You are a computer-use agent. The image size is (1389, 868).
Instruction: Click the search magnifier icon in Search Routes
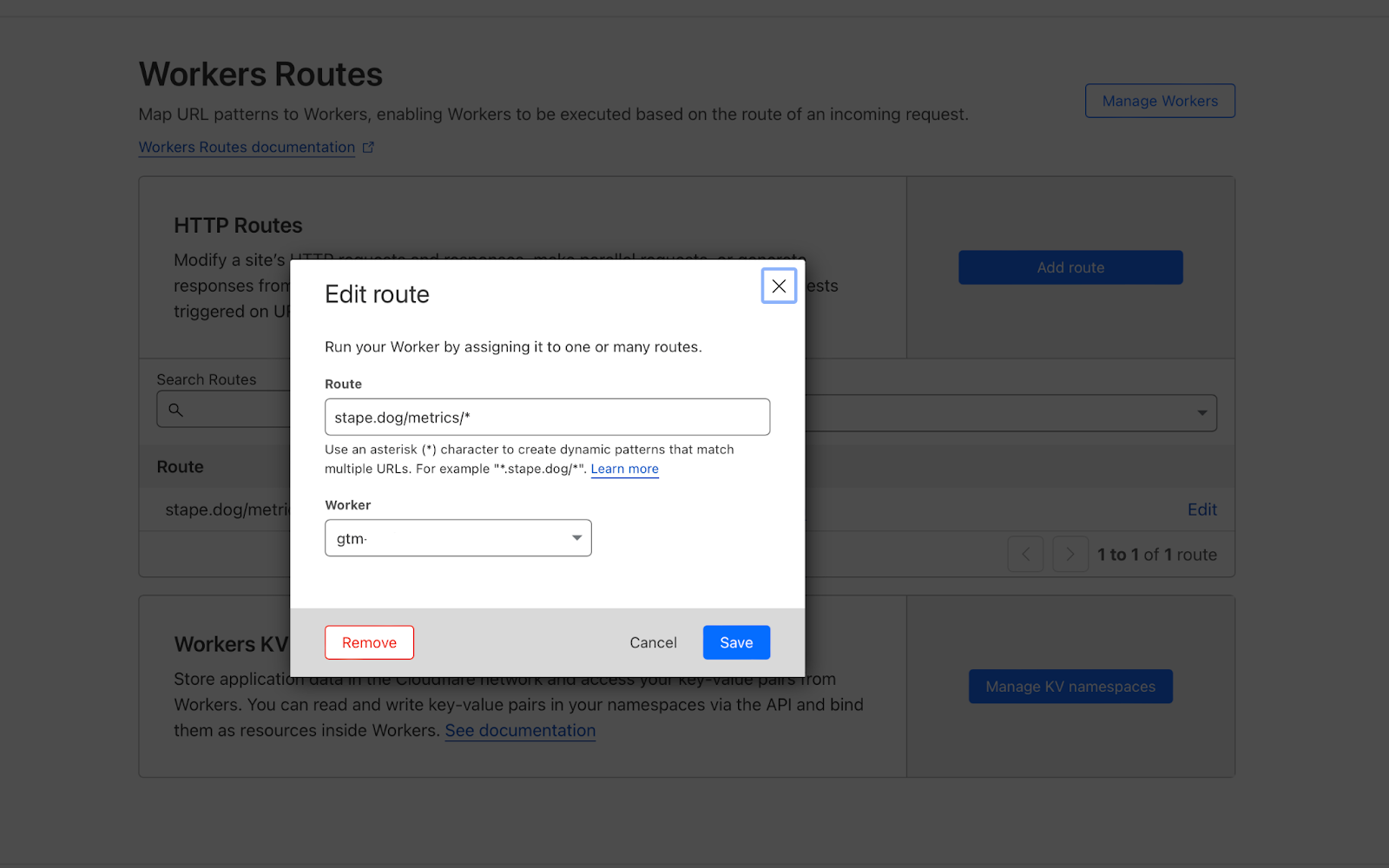(x=175, y=410)
